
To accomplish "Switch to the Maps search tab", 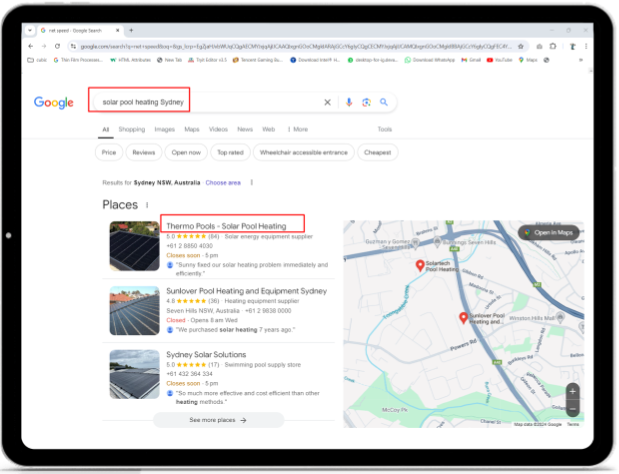I will (192, 129).
